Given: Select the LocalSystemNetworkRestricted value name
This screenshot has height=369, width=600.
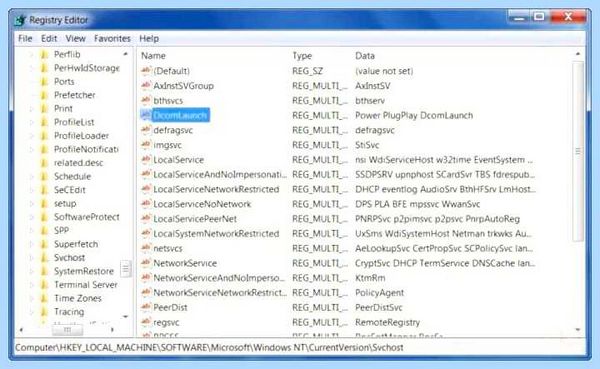Looking at the screenshot, I should pos(216,233).
